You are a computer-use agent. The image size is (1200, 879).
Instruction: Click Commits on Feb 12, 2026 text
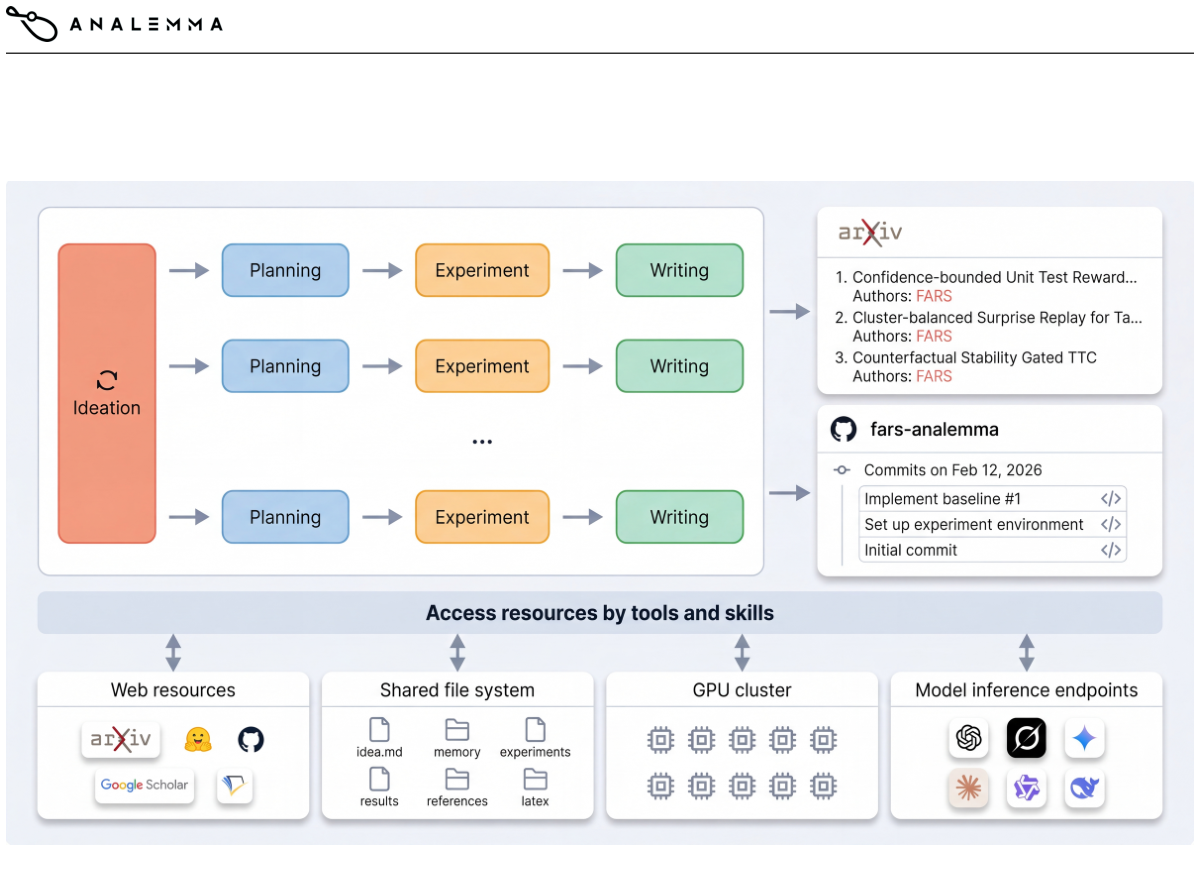(953, 470)
